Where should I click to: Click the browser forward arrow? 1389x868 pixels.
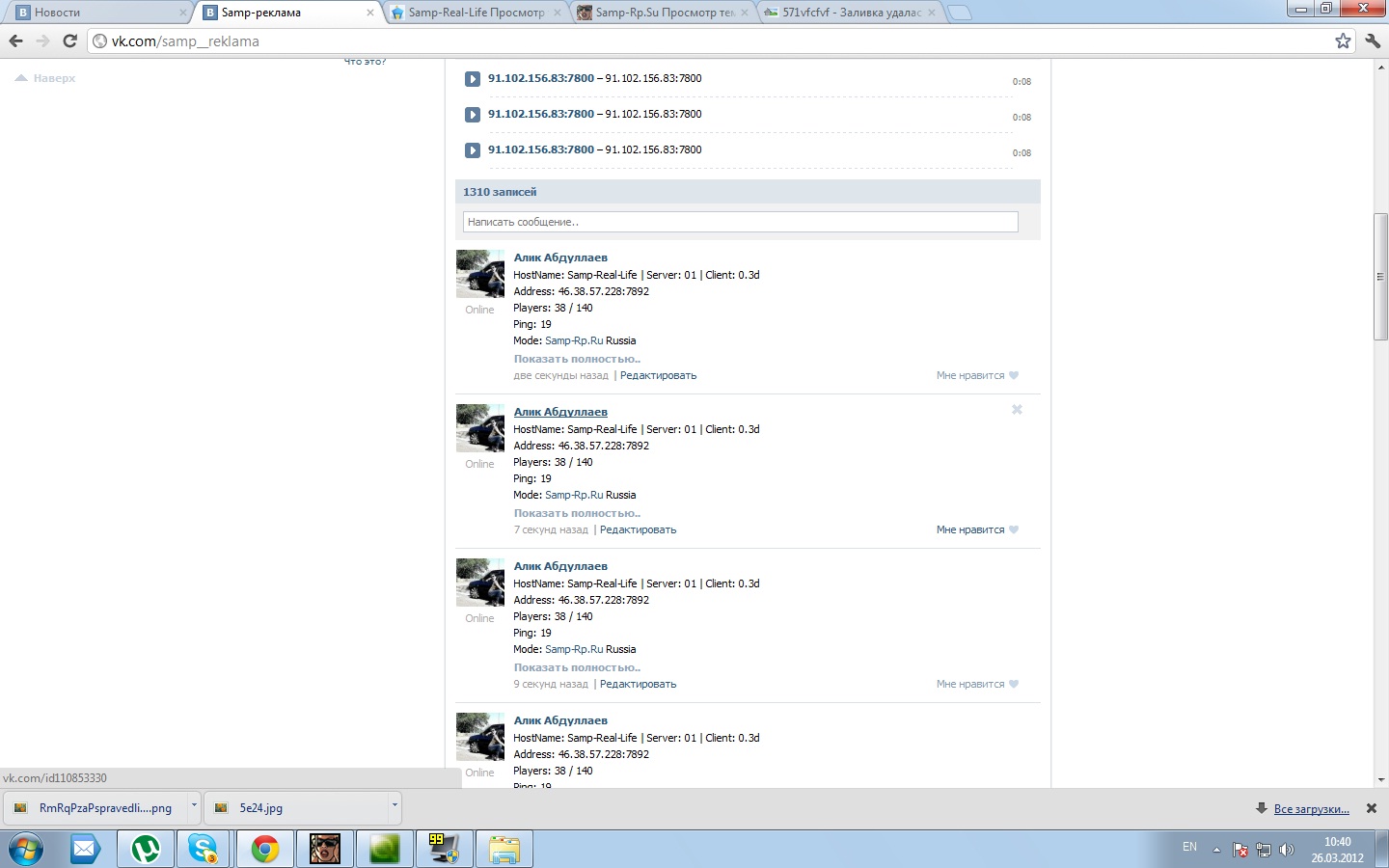[x=42, y=41]
